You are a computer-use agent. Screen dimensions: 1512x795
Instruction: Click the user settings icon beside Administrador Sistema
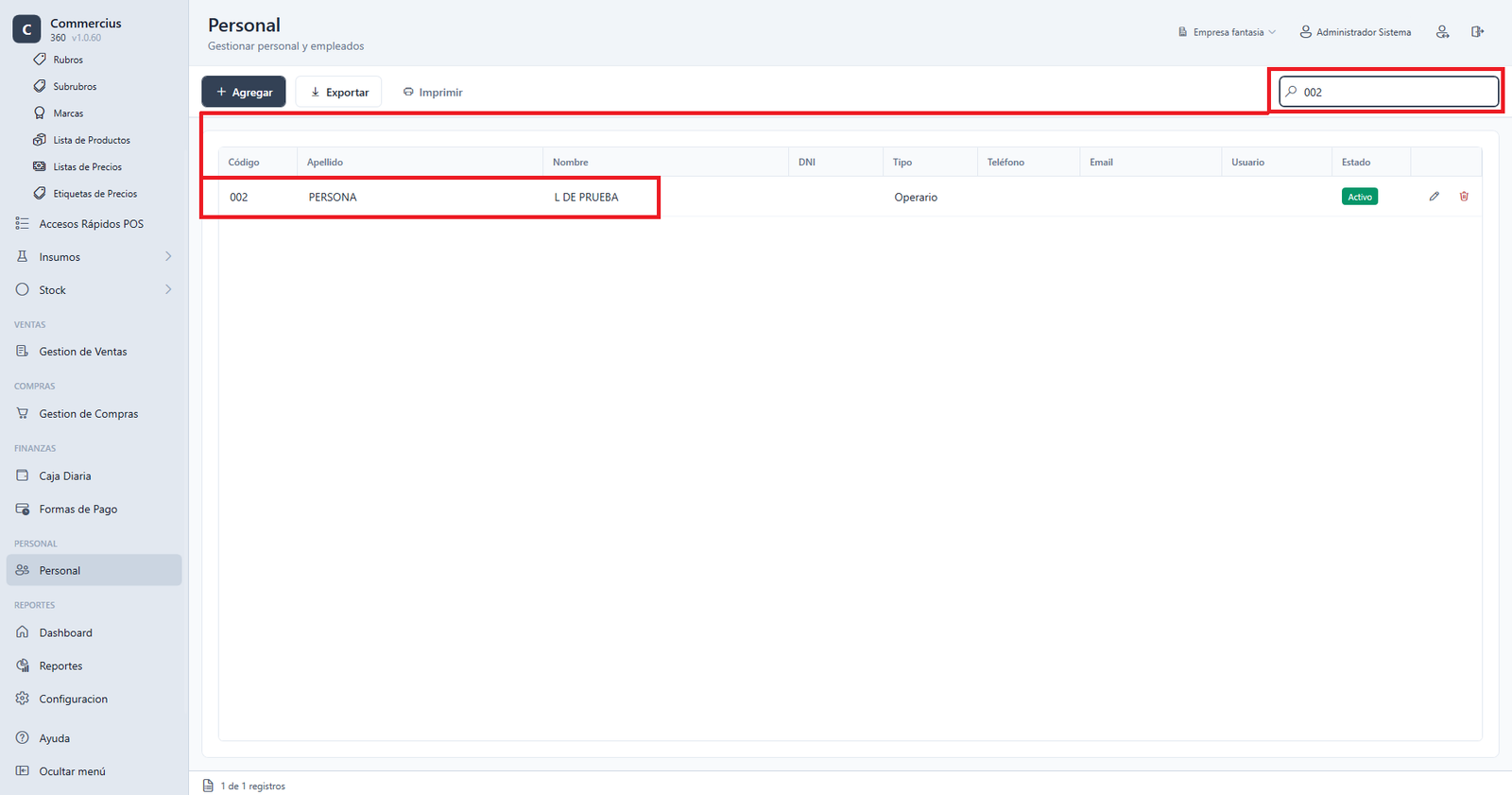click(1442, 32)
